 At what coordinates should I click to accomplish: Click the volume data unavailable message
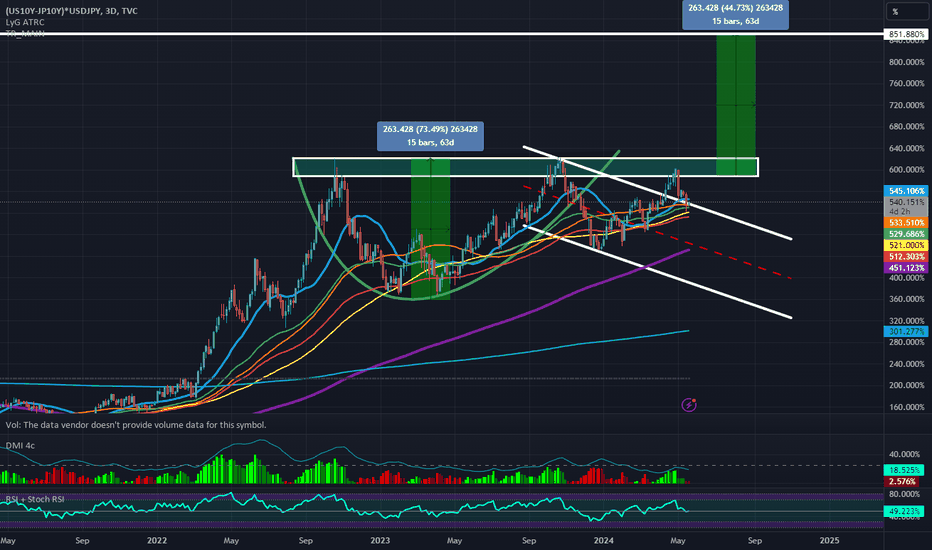[136, 425]
